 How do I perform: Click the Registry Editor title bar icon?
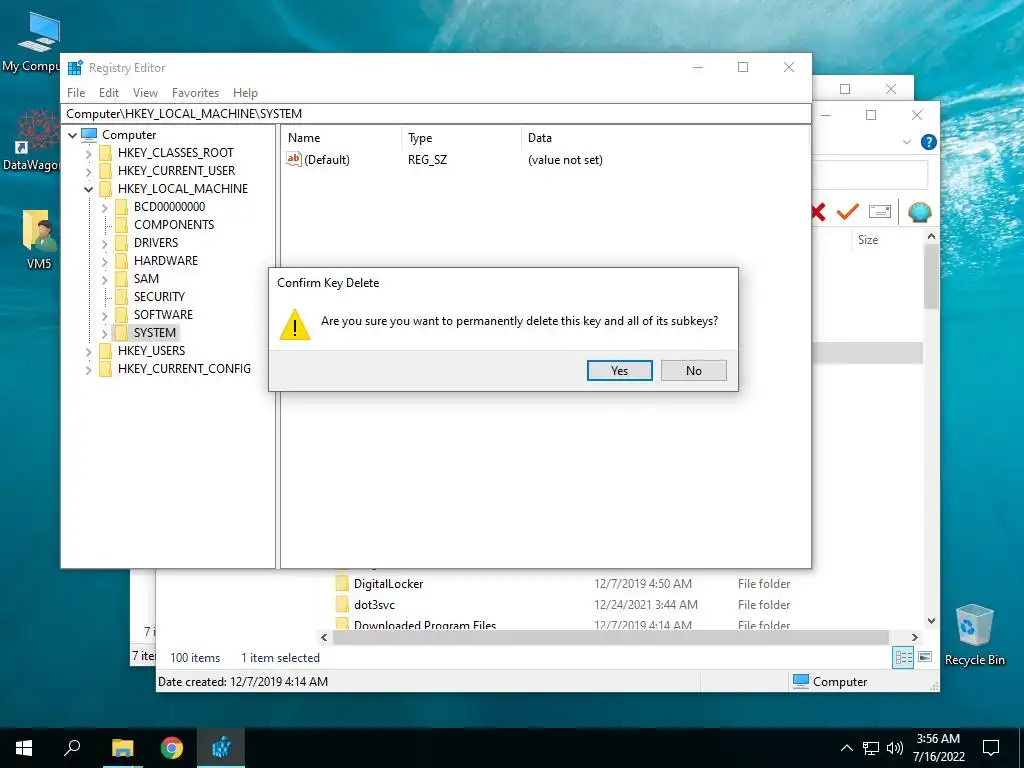point(75,67)
